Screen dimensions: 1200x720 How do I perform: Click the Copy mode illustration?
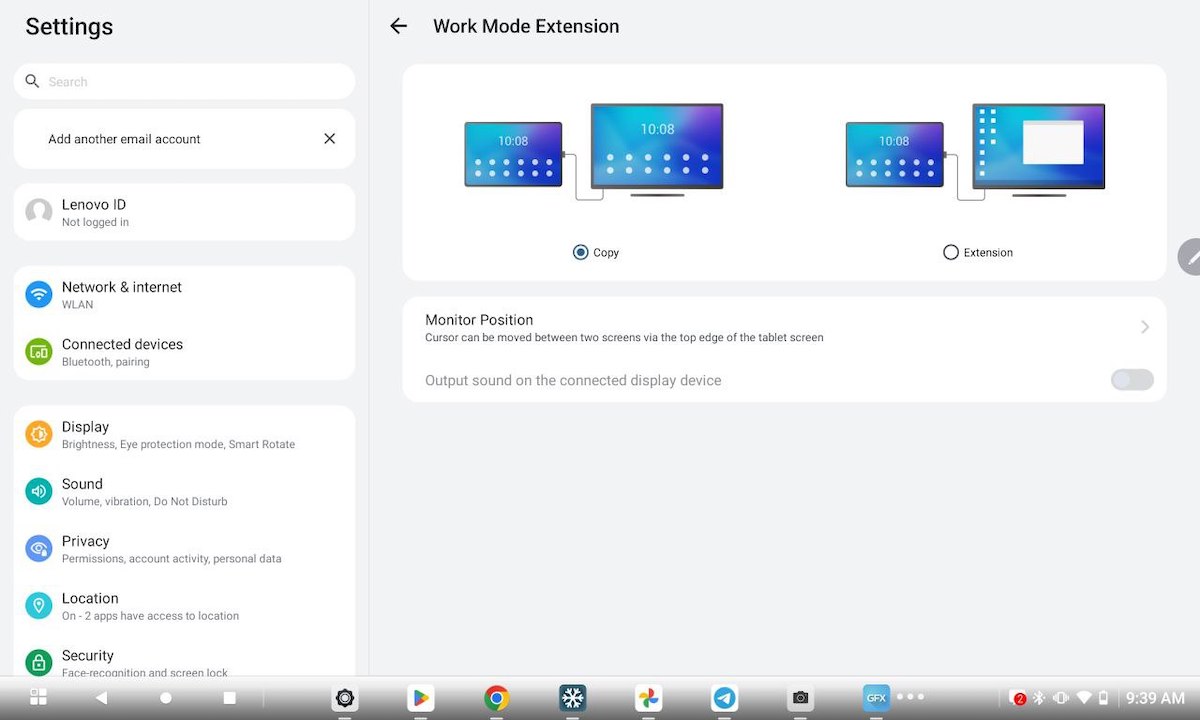[x=594, y=151]
